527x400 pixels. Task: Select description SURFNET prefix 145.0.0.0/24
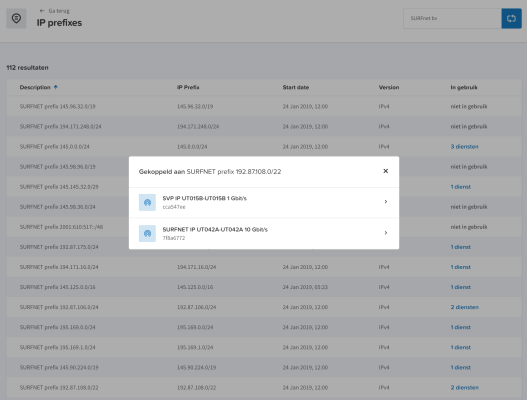pyautogui.click(x=54, y=147)
